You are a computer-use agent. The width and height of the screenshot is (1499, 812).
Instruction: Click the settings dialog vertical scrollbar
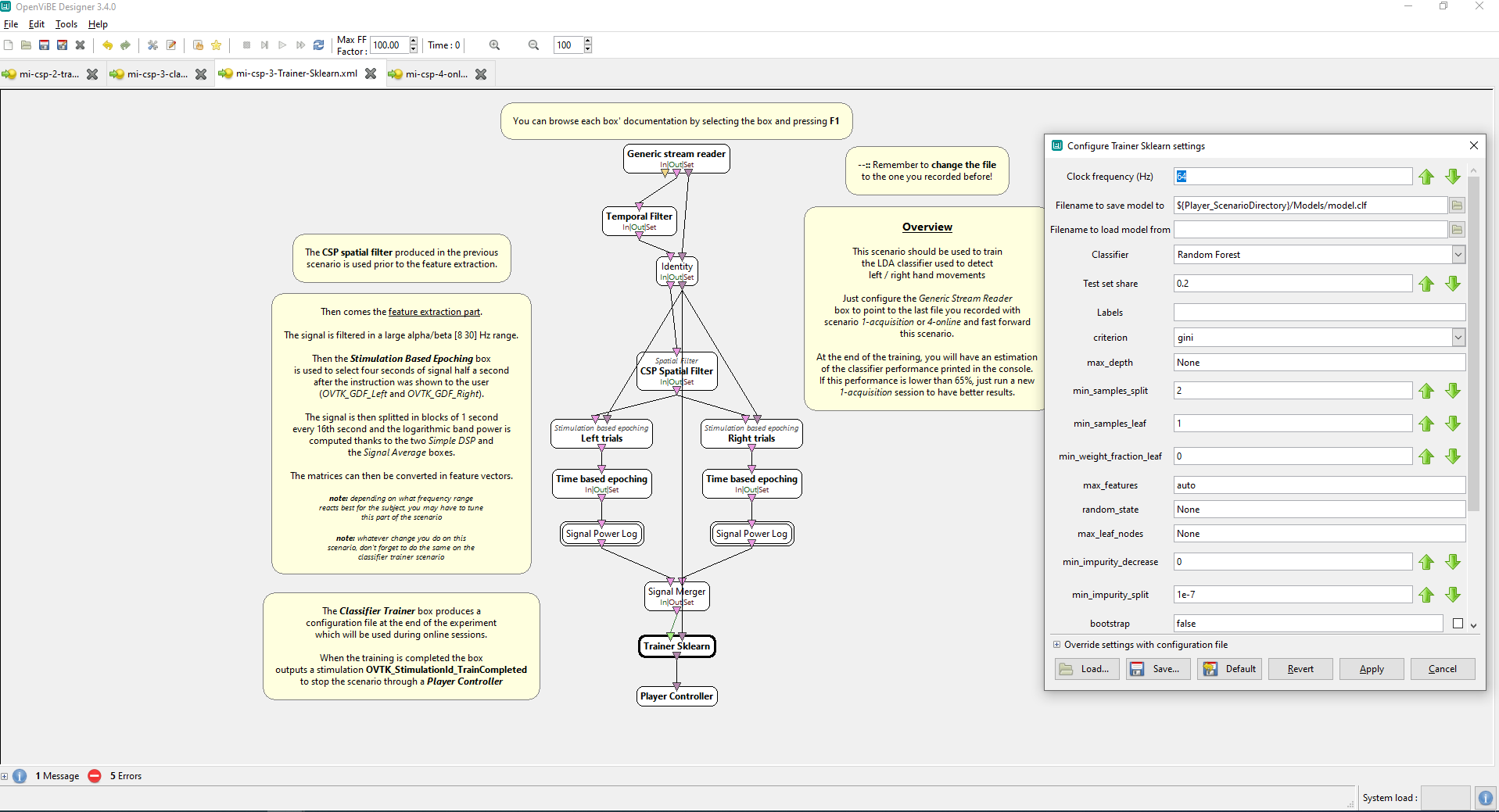(1473, 344)
